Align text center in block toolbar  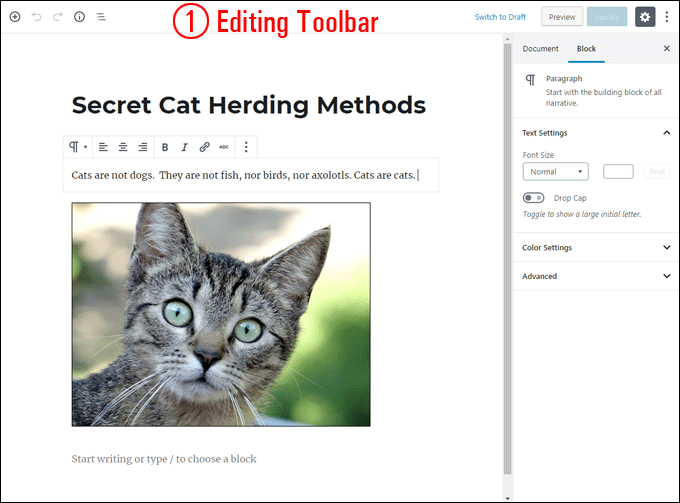123,147
